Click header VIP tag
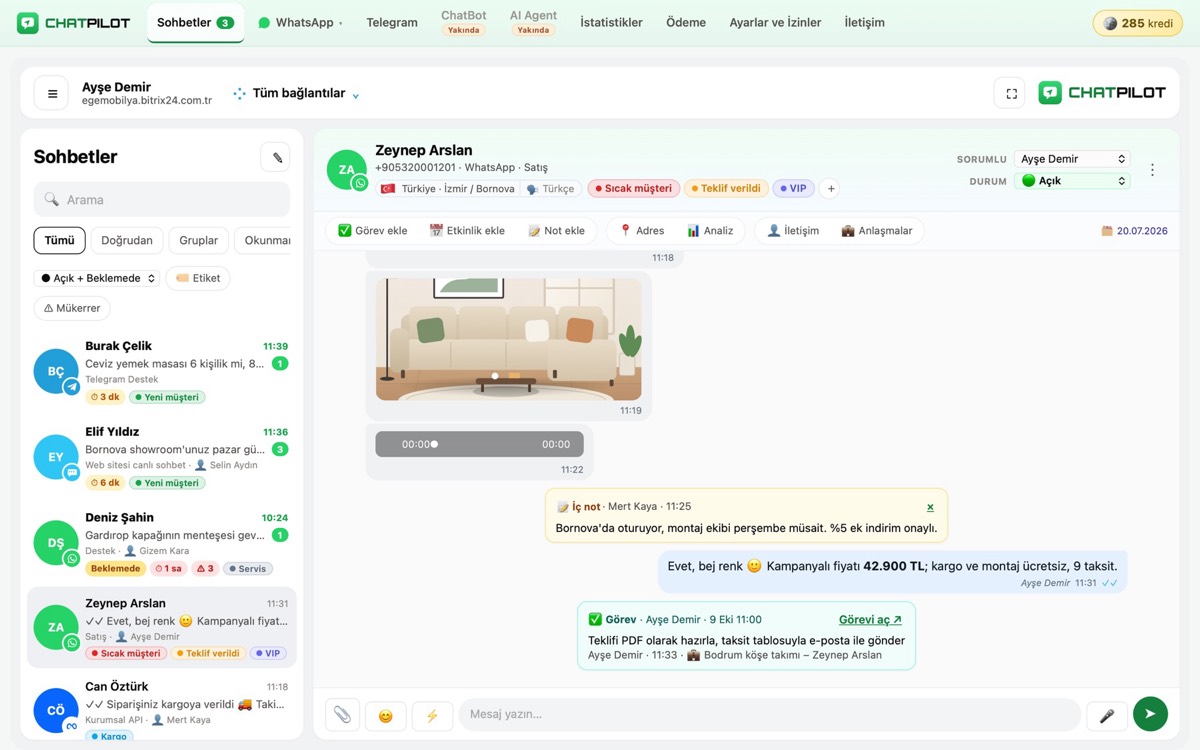This screenshot has width=1200, height=750. [793, 188]
